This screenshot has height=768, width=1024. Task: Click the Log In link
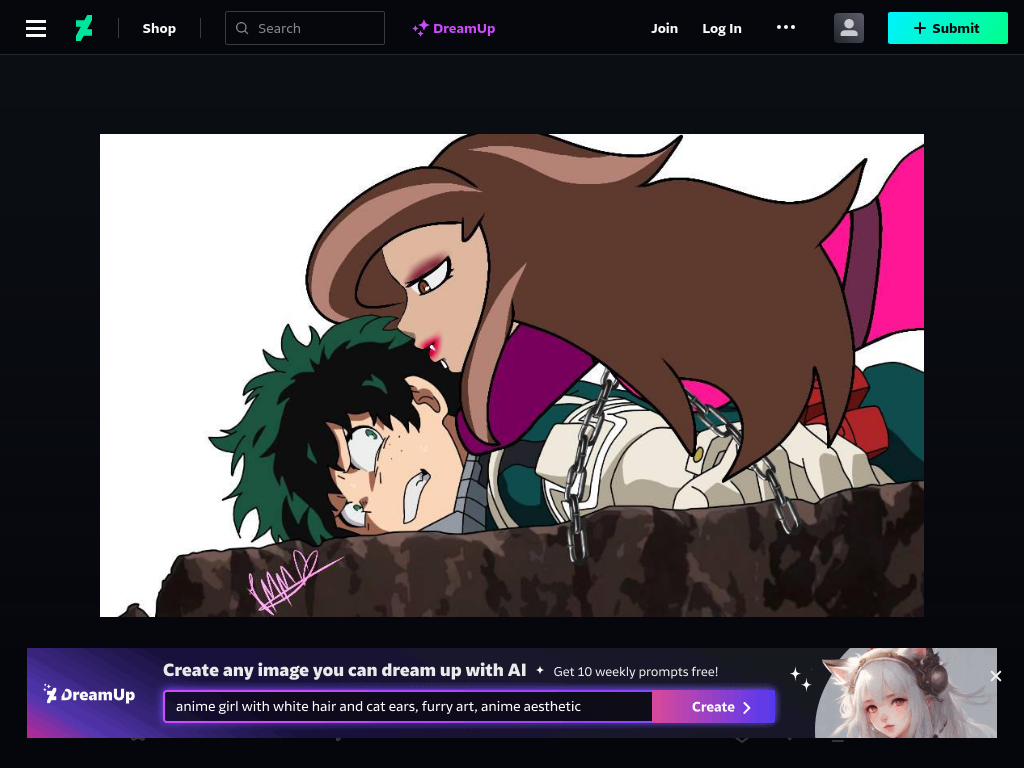click(722, 28)
